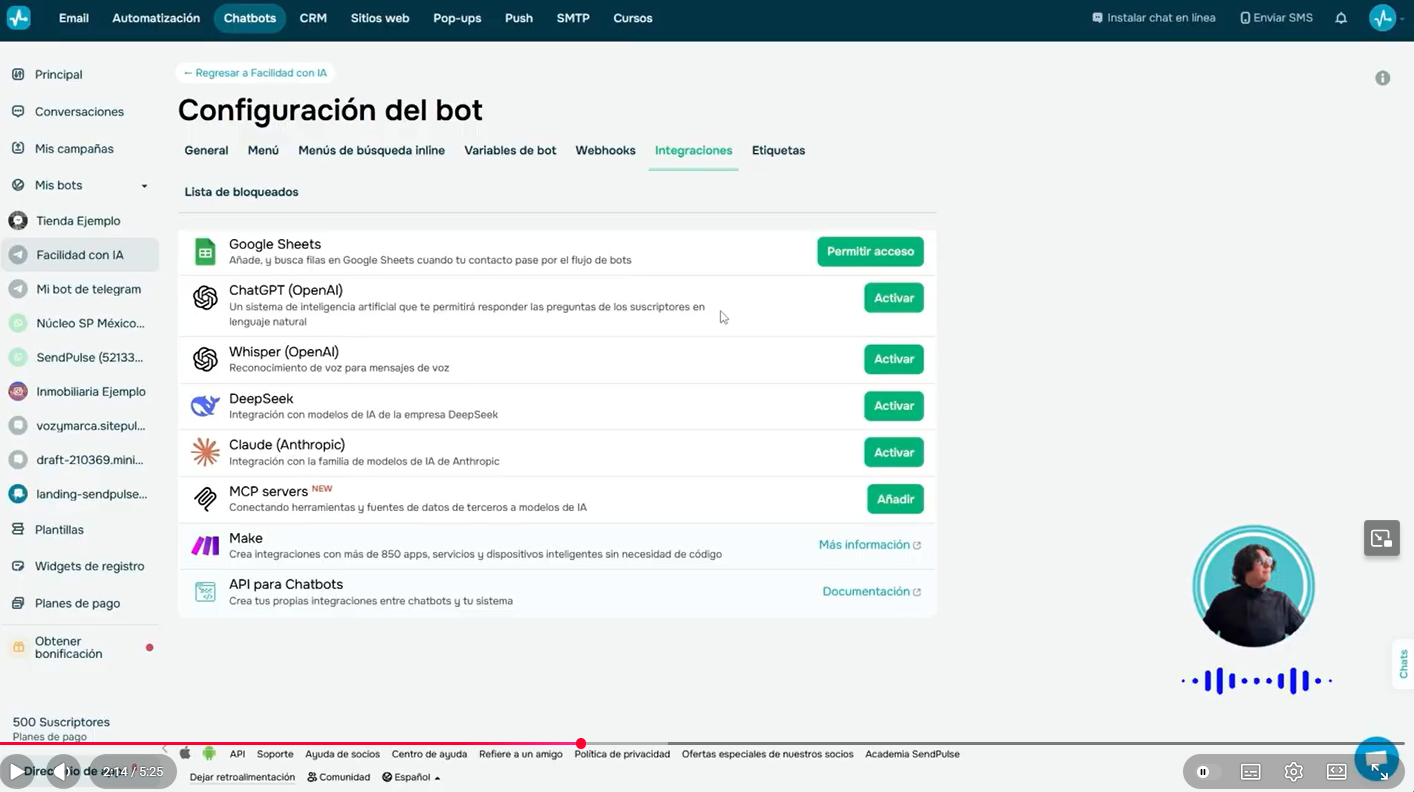This screenshot has width=1414, height=792.
Task: Open the notifications bell
Action: 1341,18
